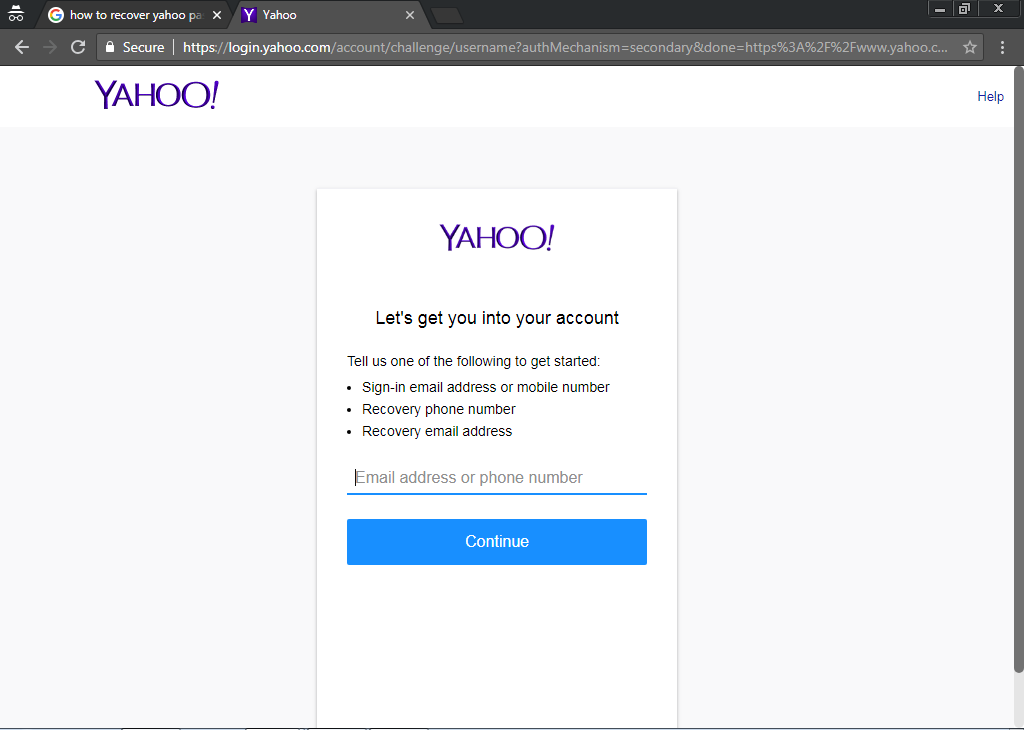Open a new tab
The width and height of the screenshot is (1024, 730).
(x=446, y=15)
